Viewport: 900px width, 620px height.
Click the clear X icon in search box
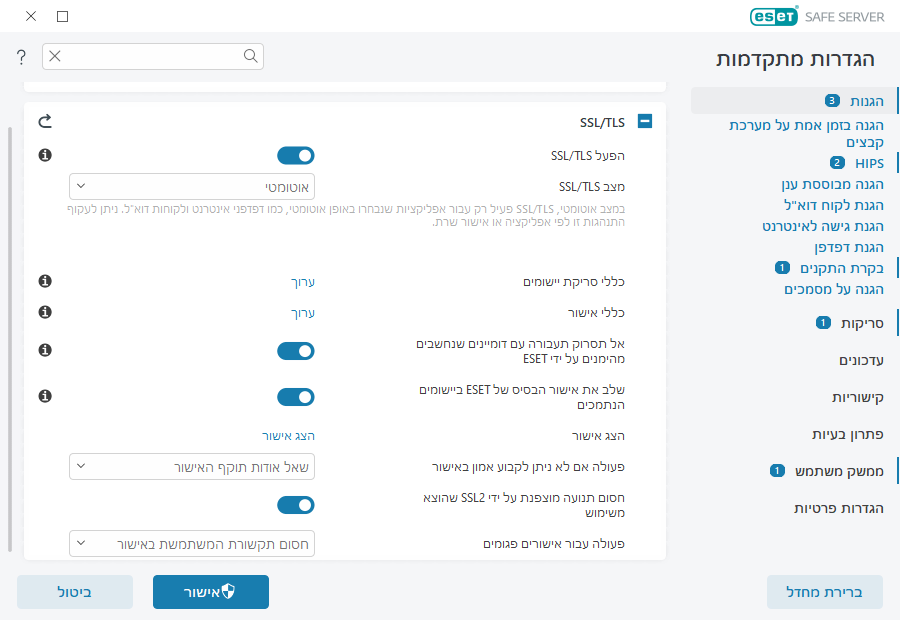click(55, 56)
